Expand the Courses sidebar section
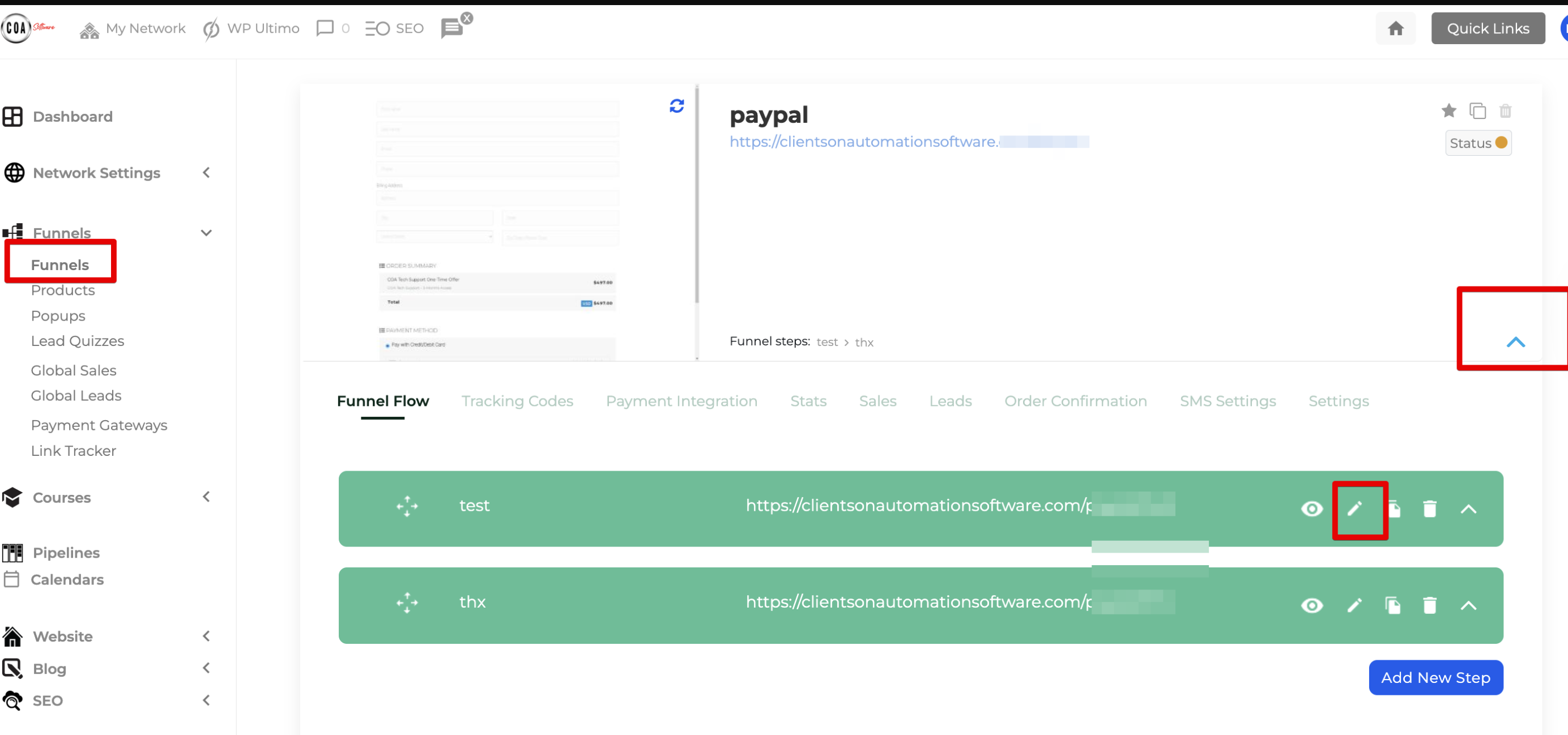This screenshot has width=1568, height=735. coord(206,497)
